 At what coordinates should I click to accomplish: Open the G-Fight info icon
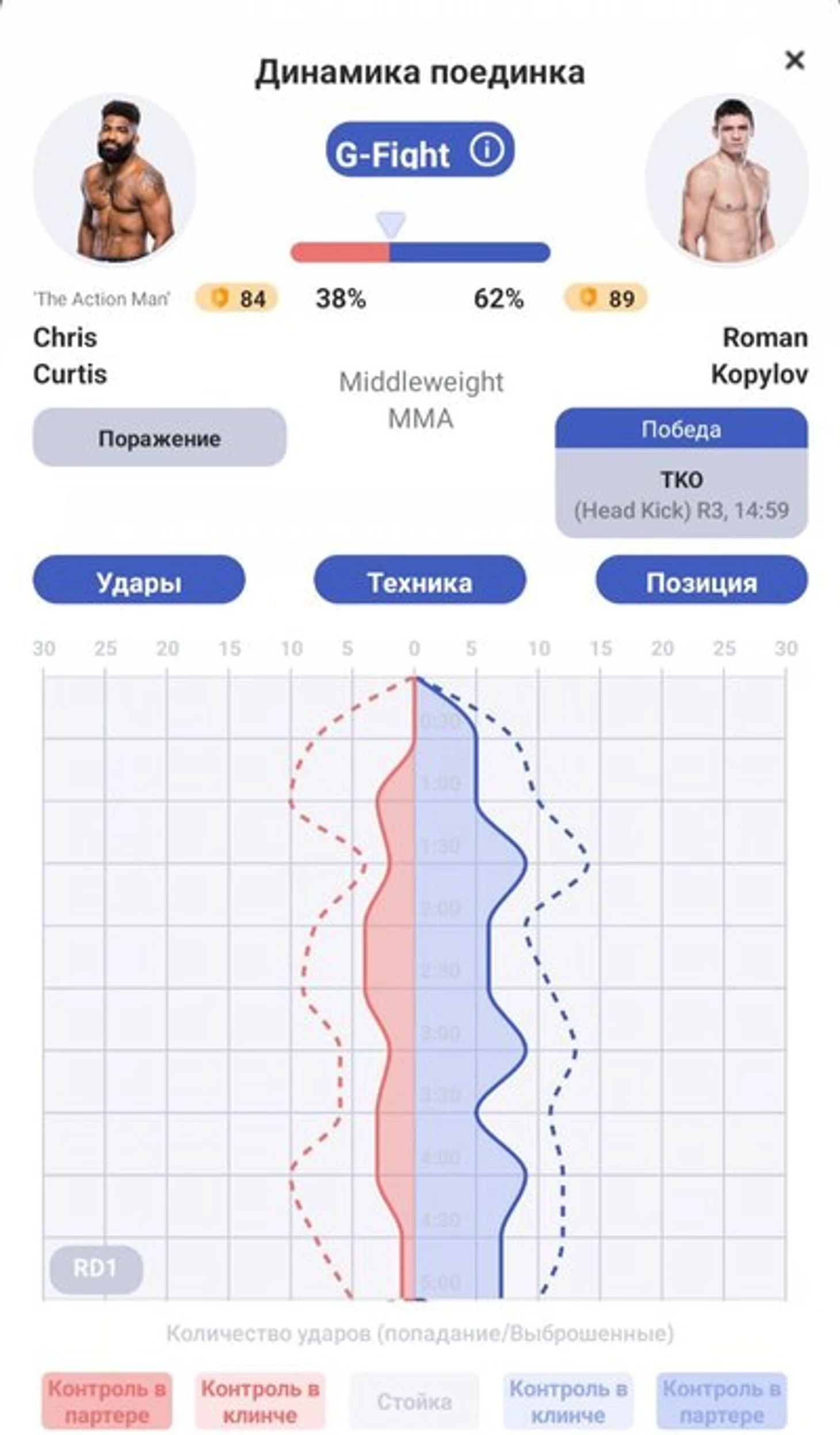tap(486, 151)
